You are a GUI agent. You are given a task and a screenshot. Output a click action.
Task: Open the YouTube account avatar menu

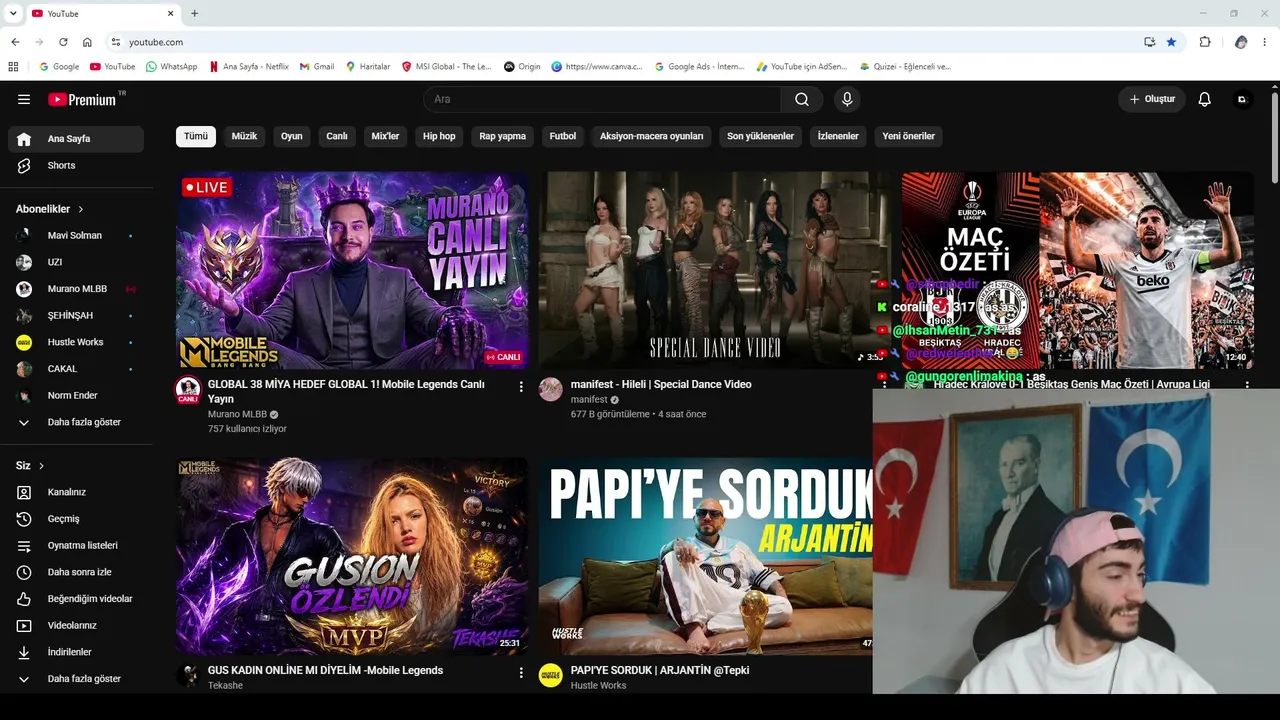pyautogui.click(x=1242, y=99)
